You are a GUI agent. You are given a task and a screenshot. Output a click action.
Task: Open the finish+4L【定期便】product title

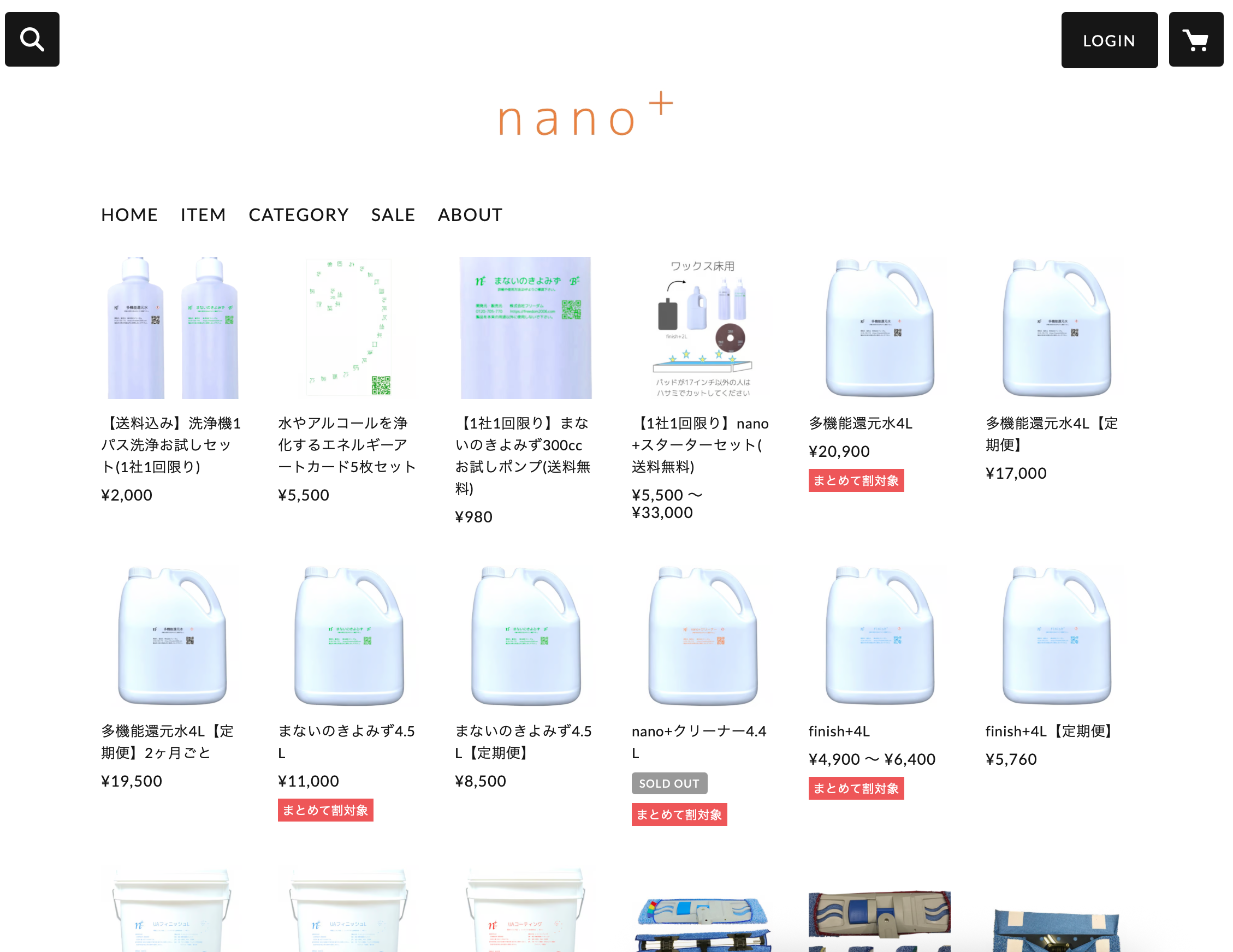(x=1051, y=731)
